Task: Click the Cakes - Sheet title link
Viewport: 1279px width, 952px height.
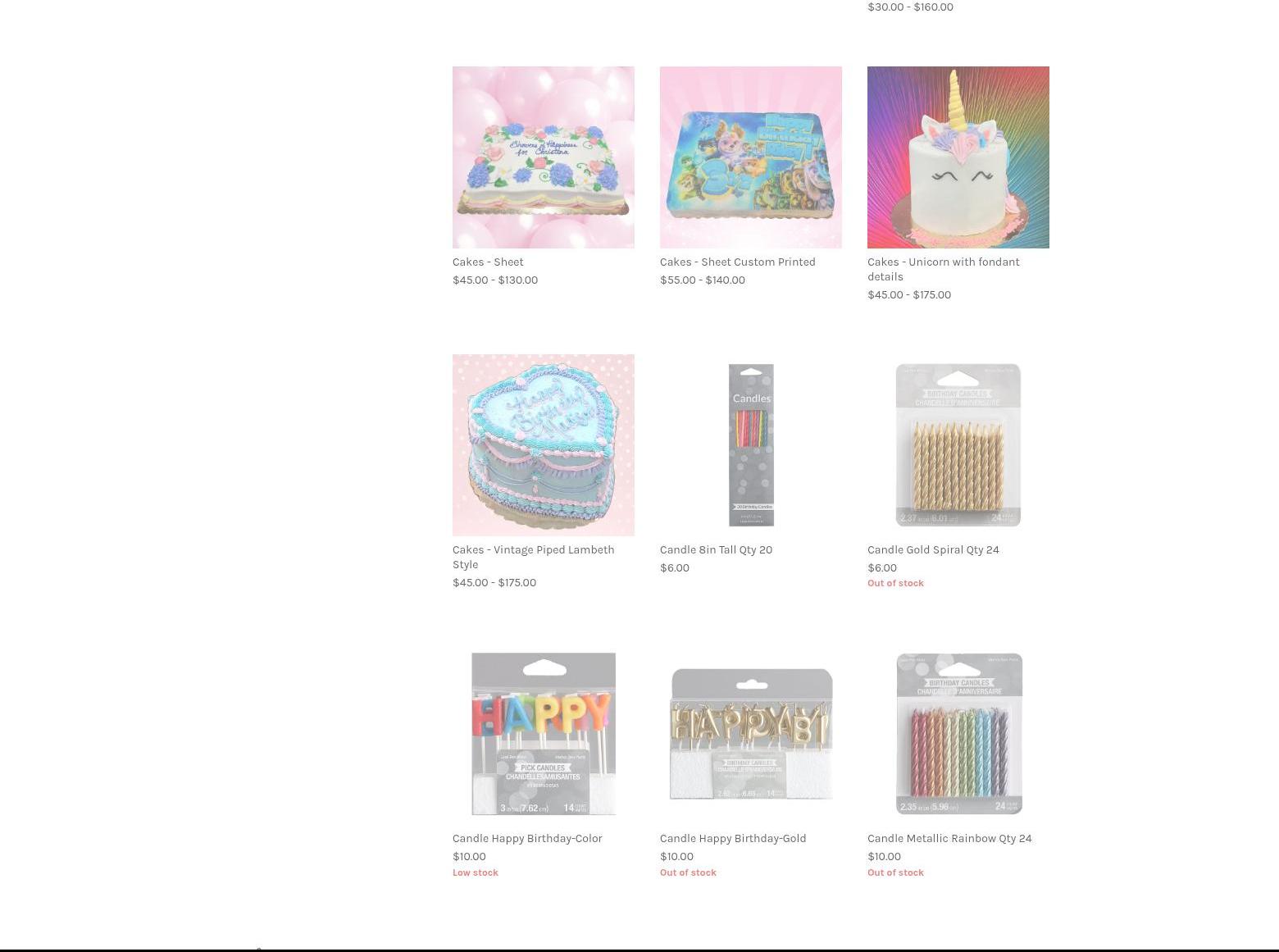Action: pos(488,262)
